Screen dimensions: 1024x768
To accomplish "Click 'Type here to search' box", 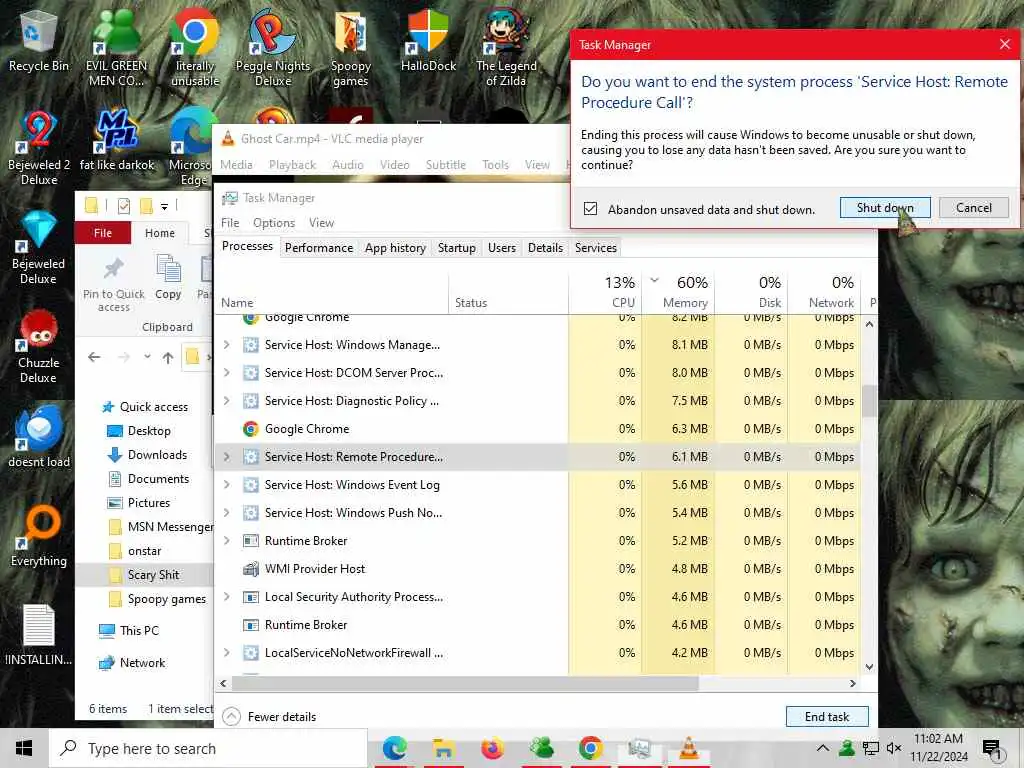I will coord(208,748).
